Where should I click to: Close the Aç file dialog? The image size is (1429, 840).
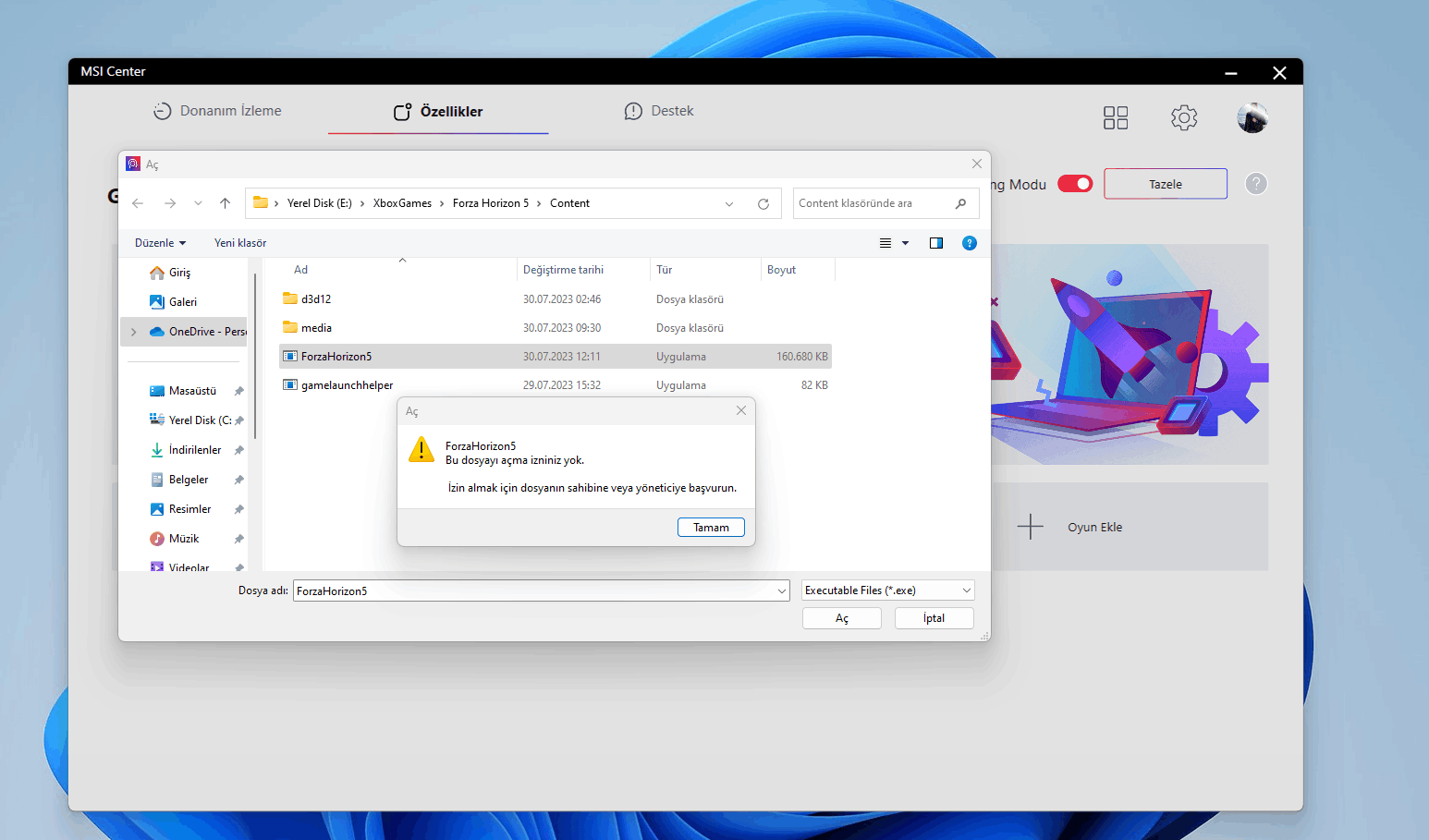[x=977, y=164]
